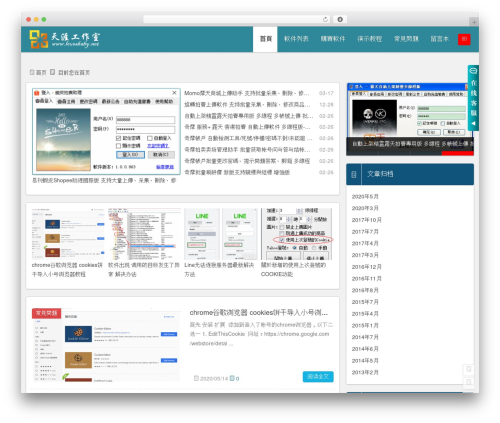Open the 自動上架 article in the list
Viewport: 500px width, 423px height.
pos(249,116)
